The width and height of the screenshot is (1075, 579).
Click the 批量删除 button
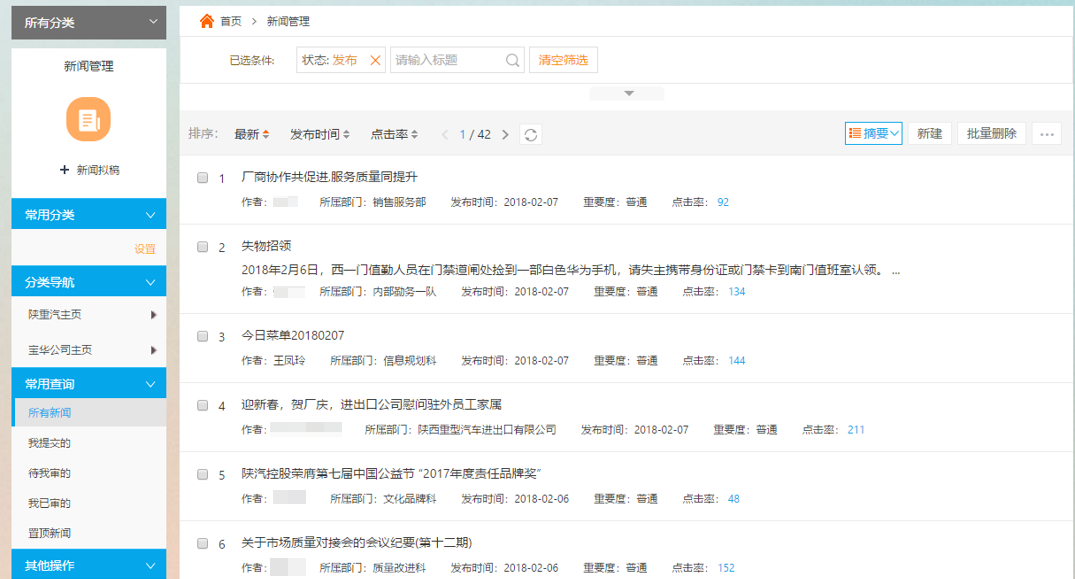(991, 134)
